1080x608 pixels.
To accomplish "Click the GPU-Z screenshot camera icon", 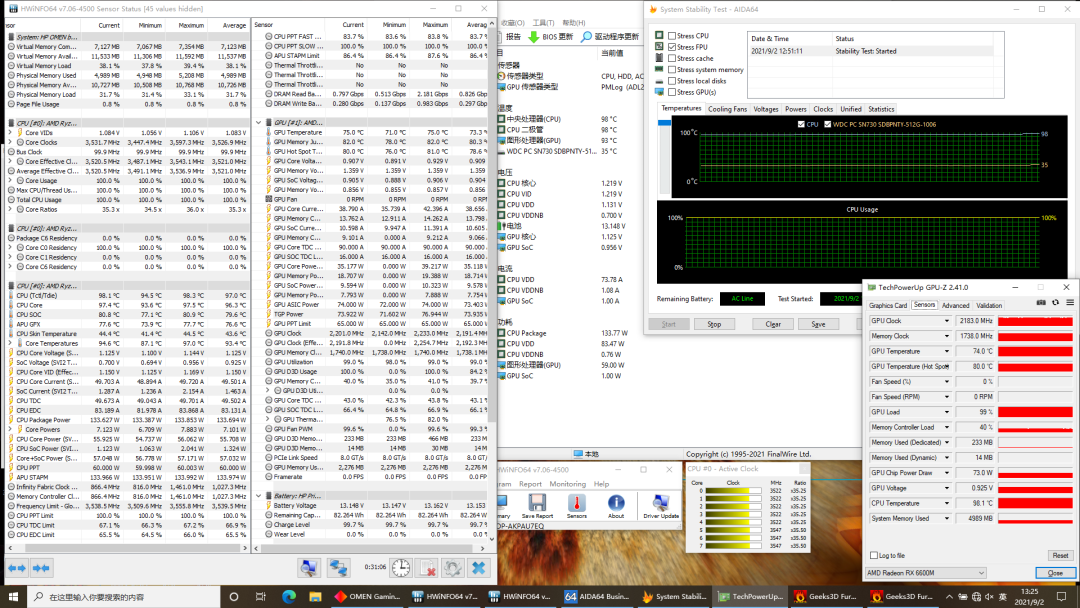I will [x=1041, y=302].
